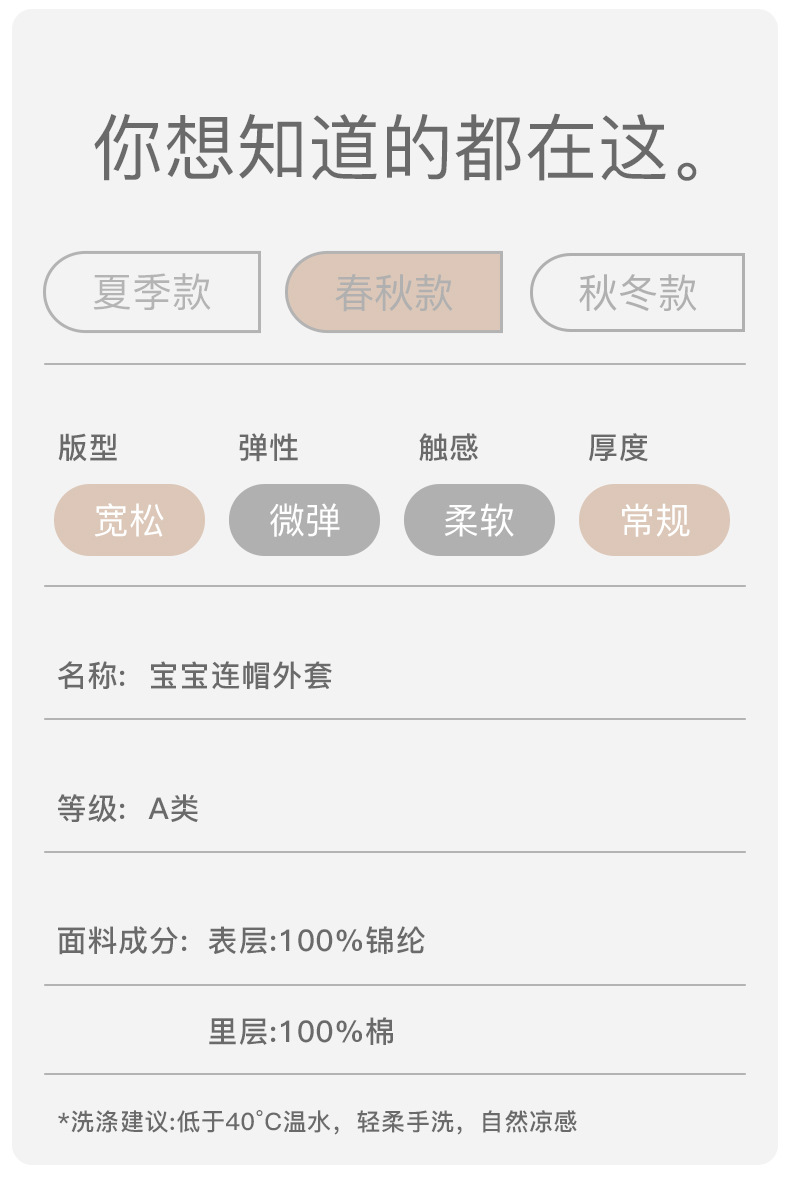Click the 厚度 attribute label
The height and width of the screenshot is (1189, 790).
click(618, 448)
